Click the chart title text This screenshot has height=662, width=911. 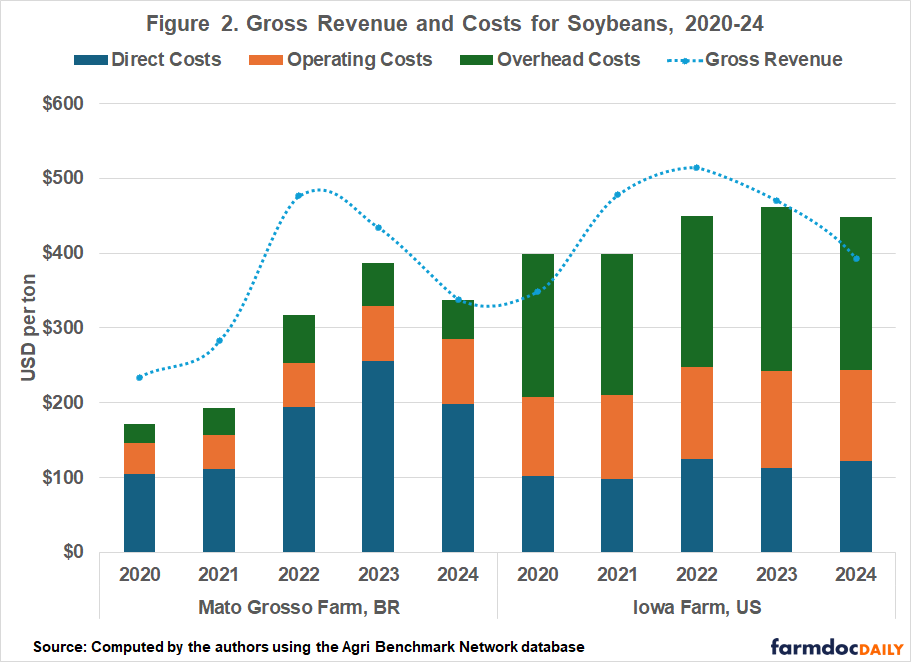point(456,22)
